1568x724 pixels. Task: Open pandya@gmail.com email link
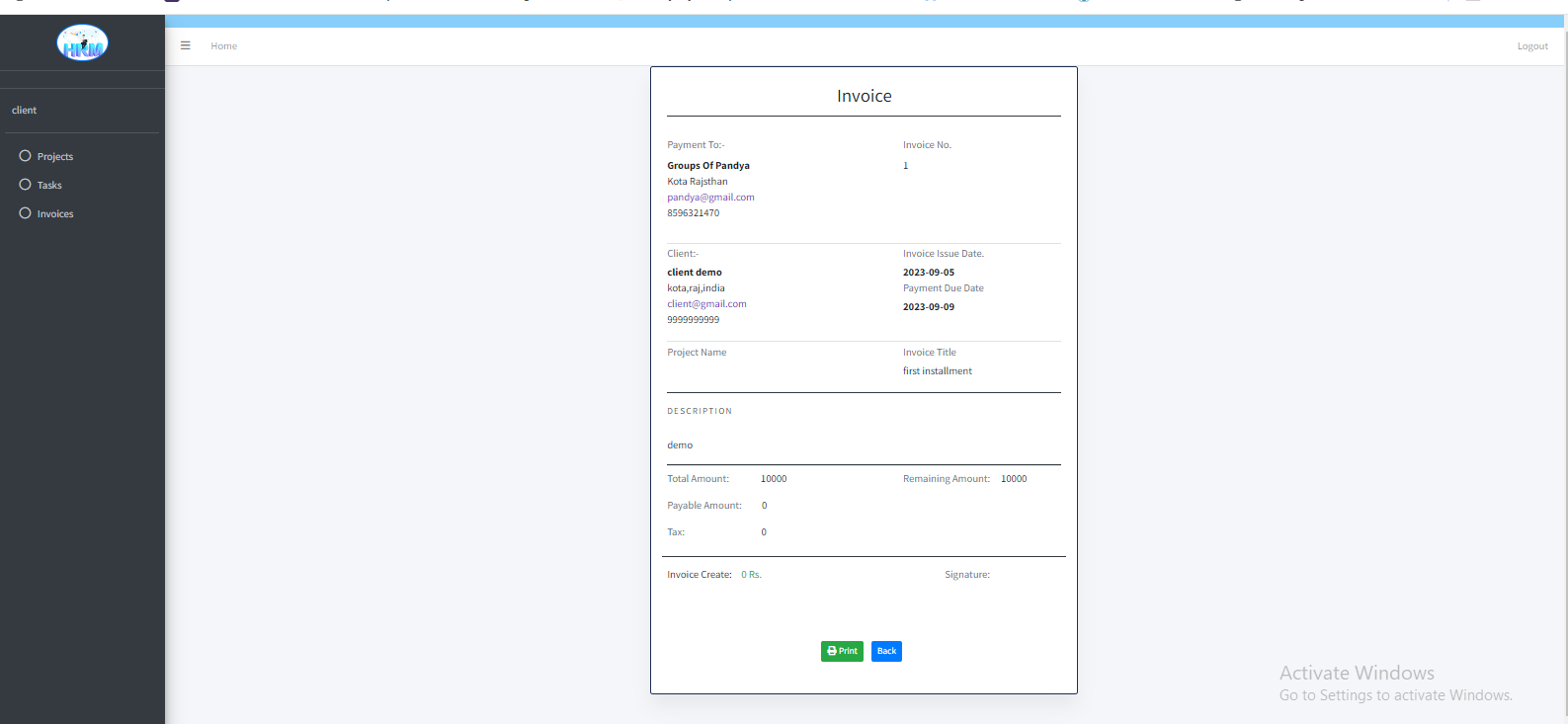(x=710, y=198)
